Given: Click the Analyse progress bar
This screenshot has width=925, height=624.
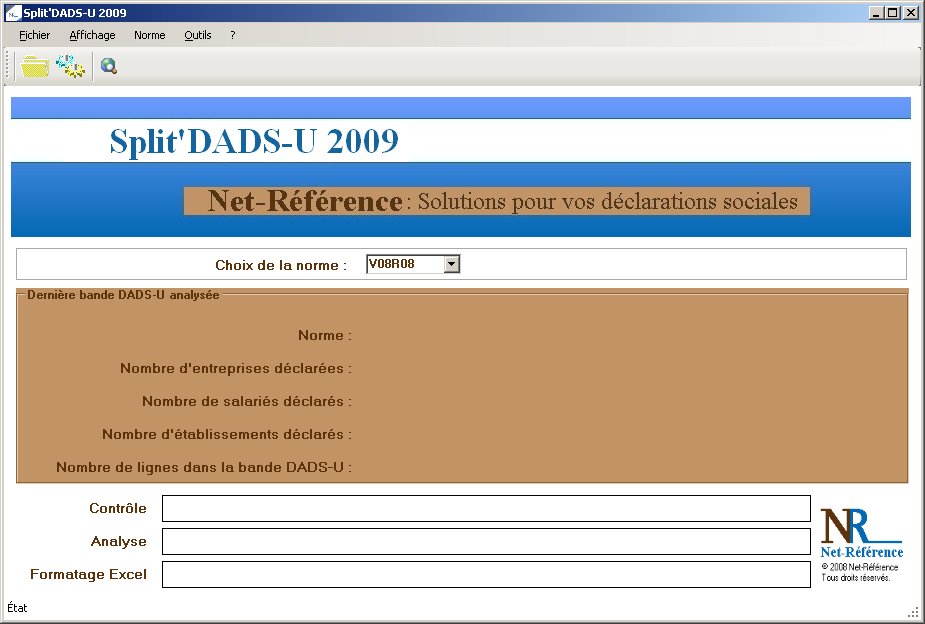Looking at the screenshot, I should pyautogui.click(x=486, y=541).
